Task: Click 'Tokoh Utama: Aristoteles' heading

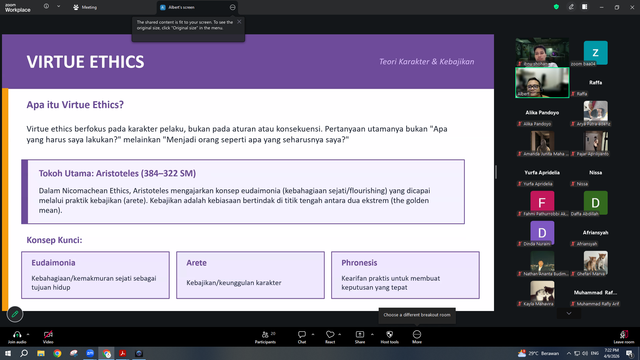Action: (117, 173)
